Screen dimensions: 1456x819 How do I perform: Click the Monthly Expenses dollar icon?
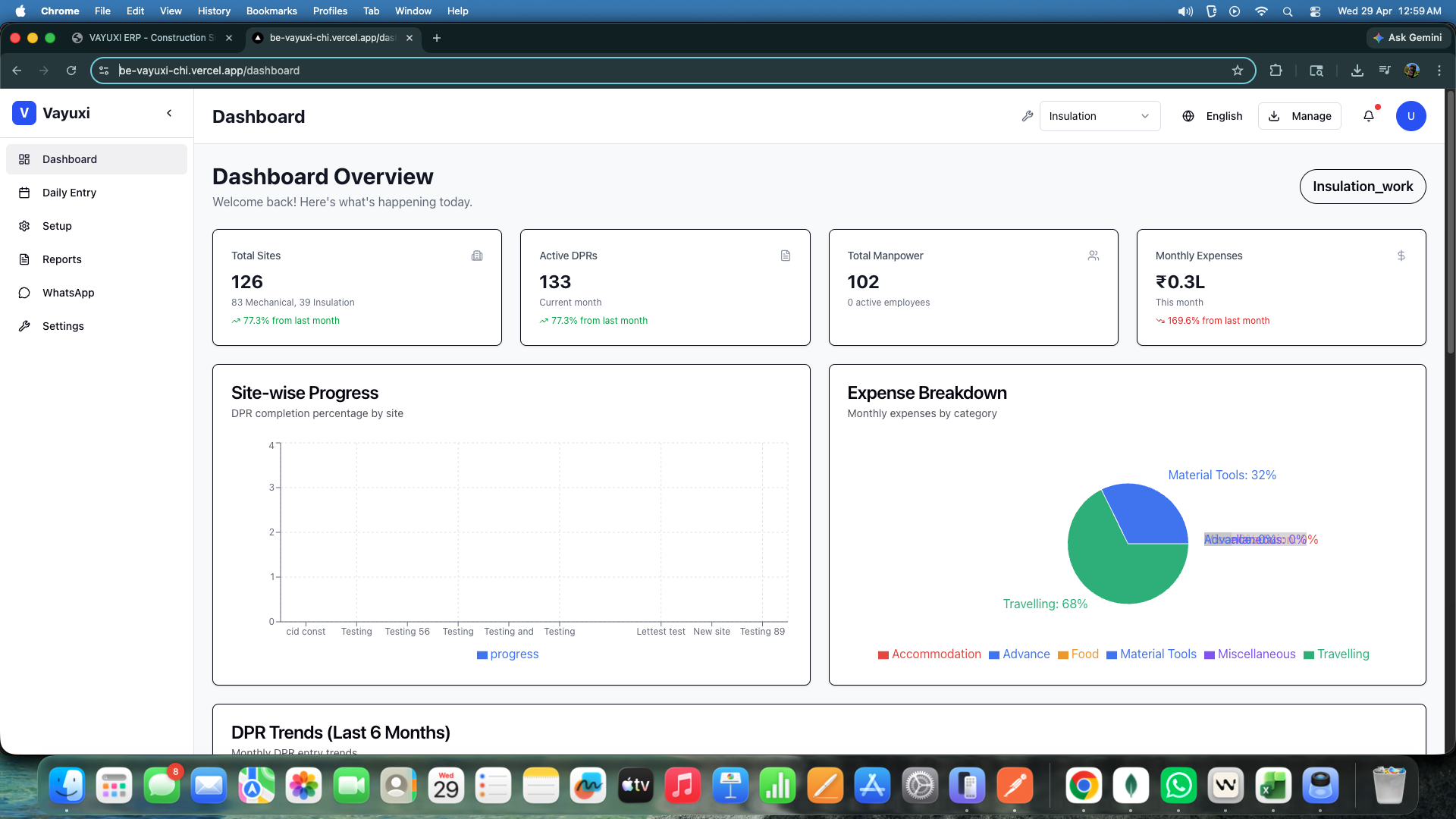click(x=1401, y=256)
